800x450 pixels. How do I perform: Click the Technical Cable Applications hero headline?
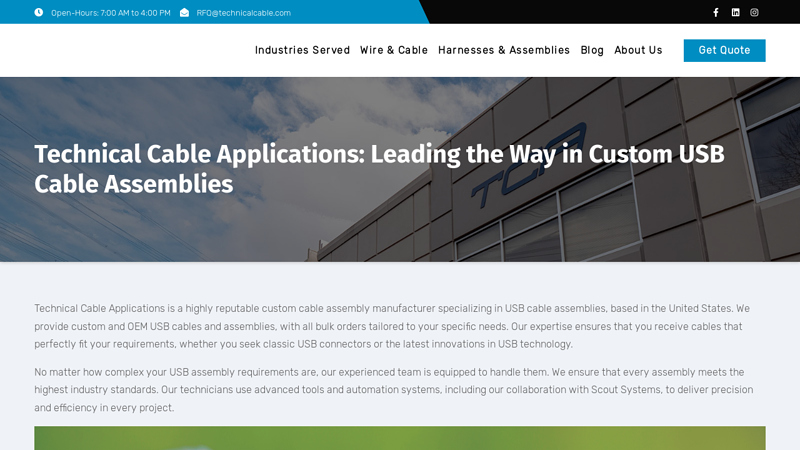pyautogui.click(x=379, y=169)
